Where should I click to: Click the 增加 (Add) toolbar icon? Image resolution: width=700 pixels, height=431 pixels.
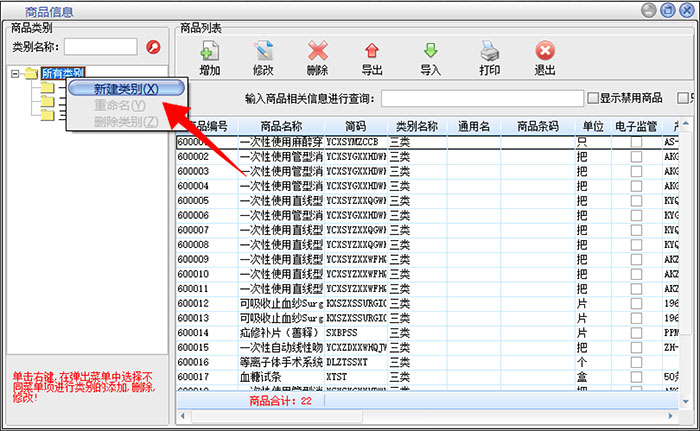click(x=210, y=57)
